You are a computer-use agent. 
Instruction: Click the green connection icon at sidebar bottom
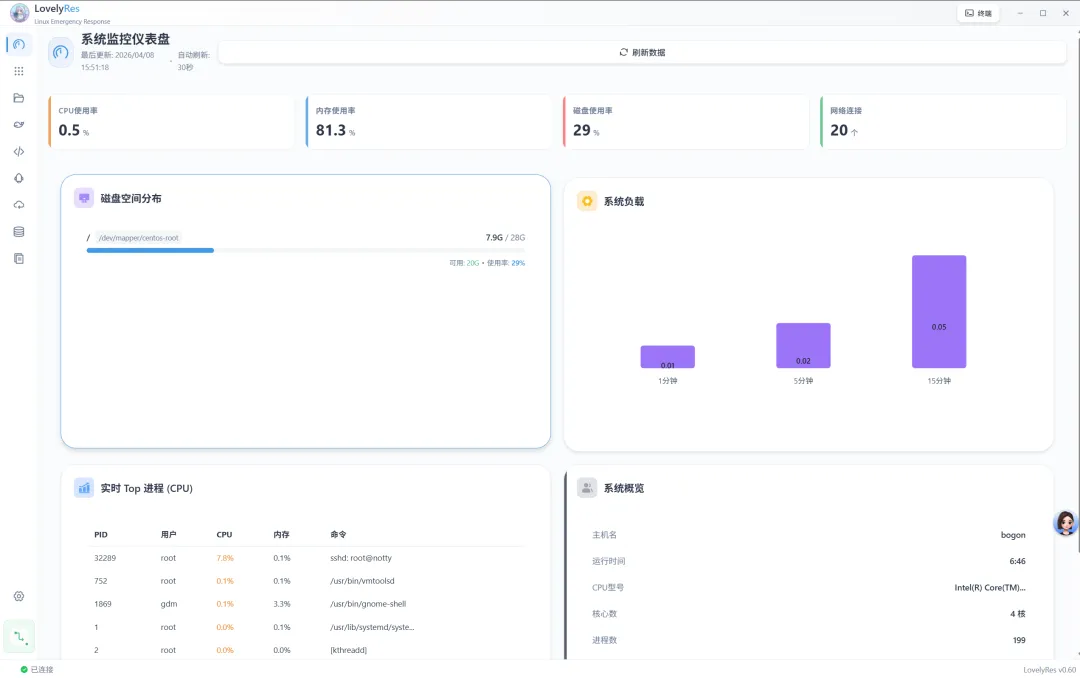pyautogui.click(x=19, y=637)
